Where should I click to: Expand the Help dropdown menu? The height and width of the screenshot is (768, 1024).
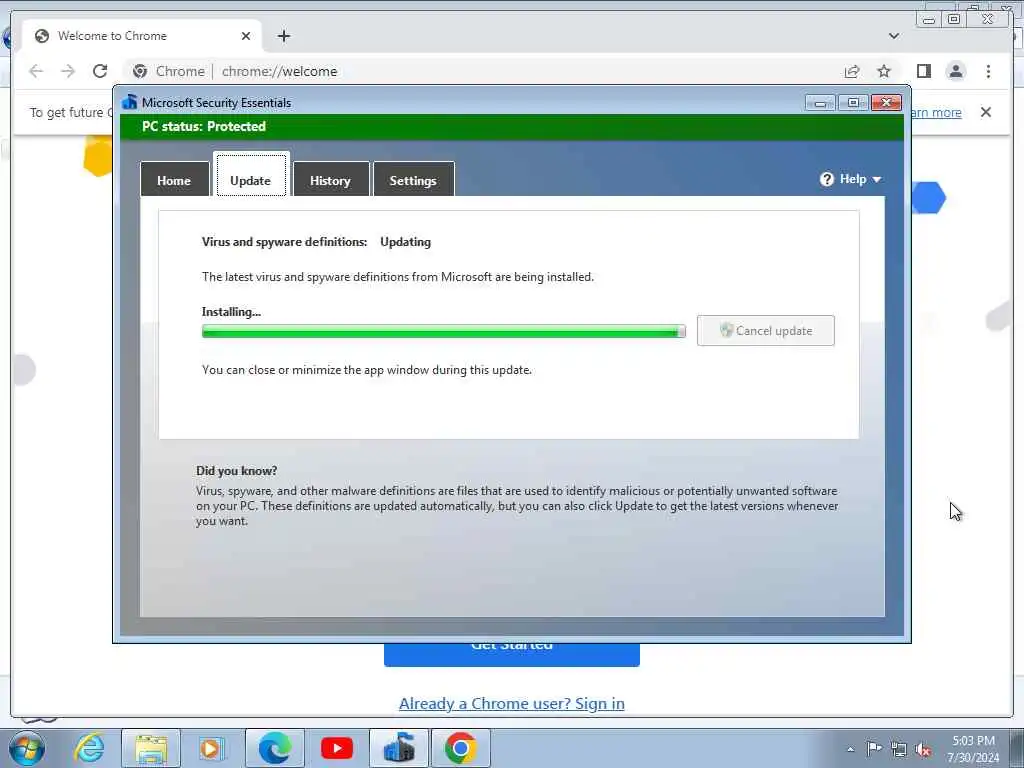coord(851,179)
